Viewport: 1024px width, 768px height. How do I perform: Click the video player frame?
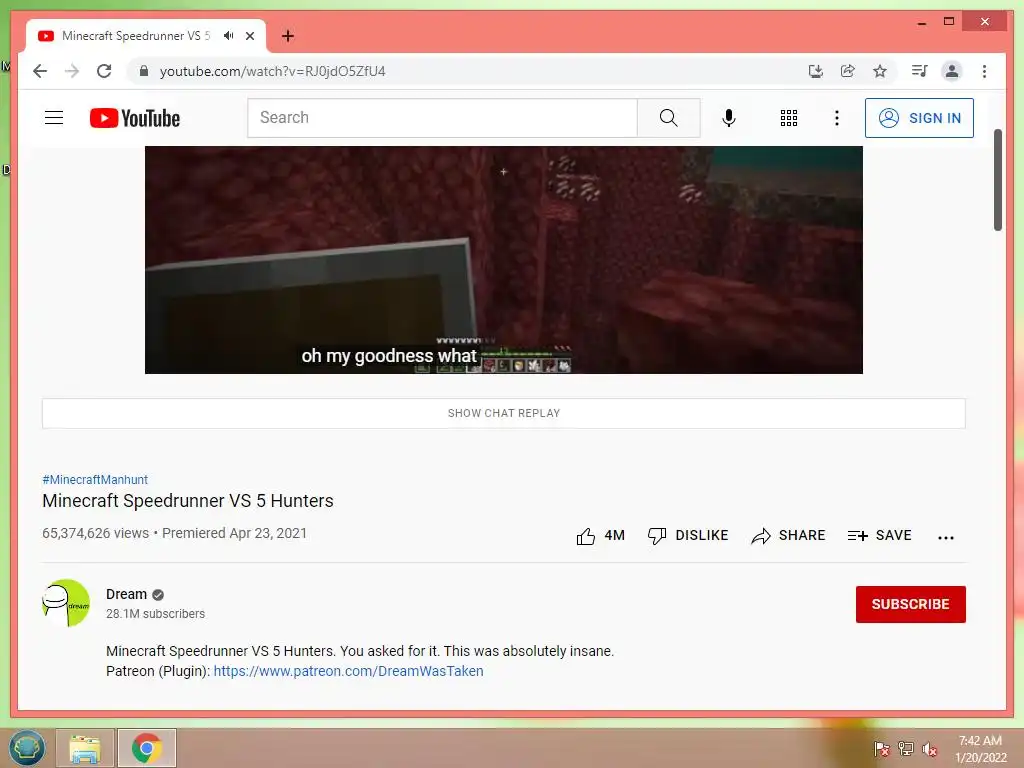pos(504,260)
